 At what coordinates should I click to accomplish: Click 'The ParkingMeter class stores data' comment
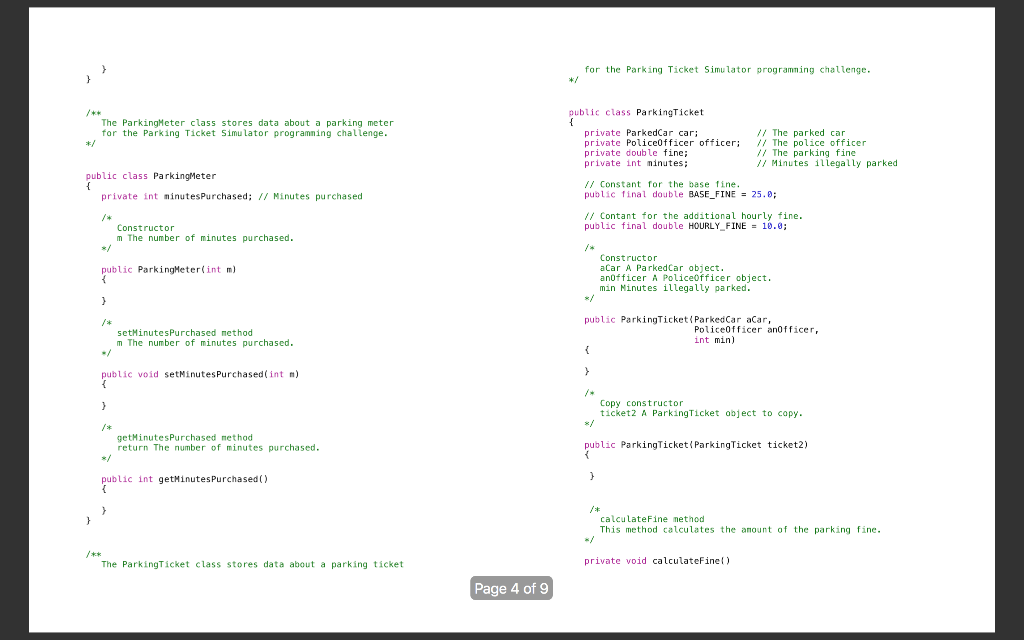pyautogui.click(x=248, y=123)
